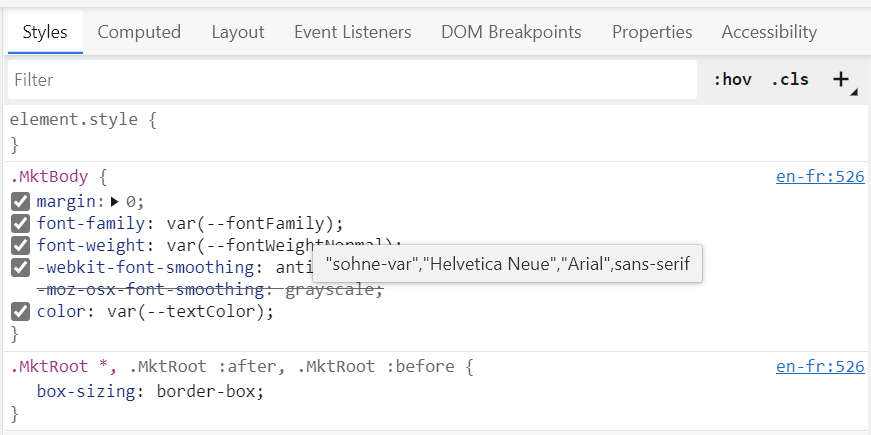Open the Layout tab

tap(237, 32)
